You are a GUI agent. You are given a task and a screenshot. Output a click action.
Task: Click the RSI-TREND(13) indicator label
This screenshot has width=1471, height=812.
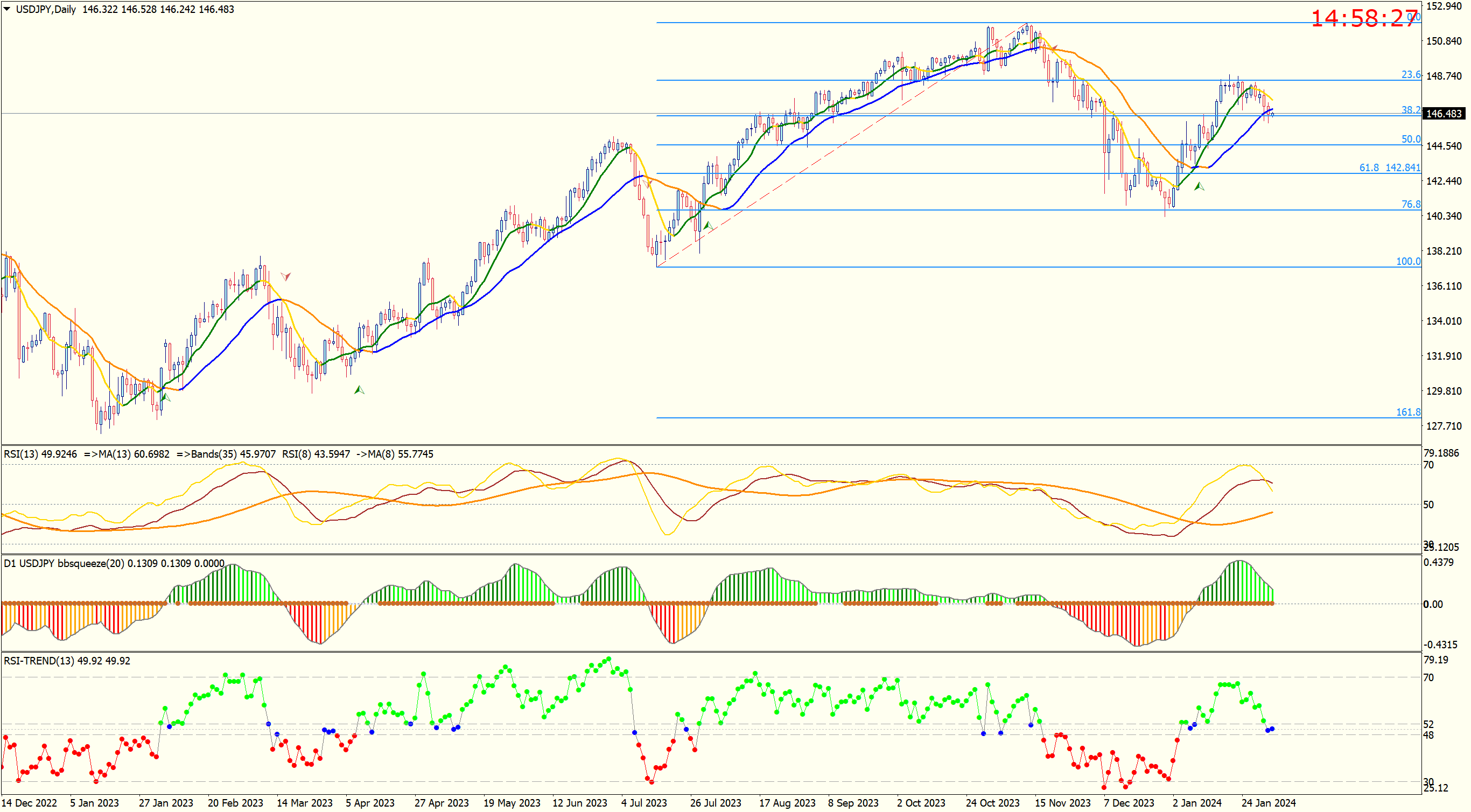tap(66, 661)
